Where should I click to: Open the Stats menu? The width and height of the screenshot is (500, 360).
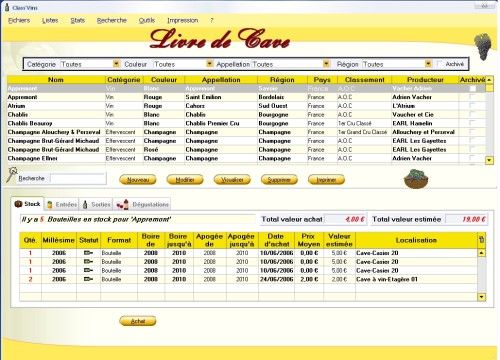click(x=77, y=20)
